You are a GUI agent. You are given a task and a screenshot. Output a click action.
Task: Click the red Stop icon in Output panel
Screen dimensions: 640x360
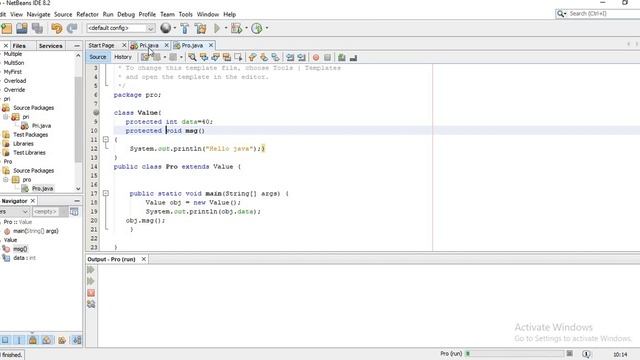91,293
